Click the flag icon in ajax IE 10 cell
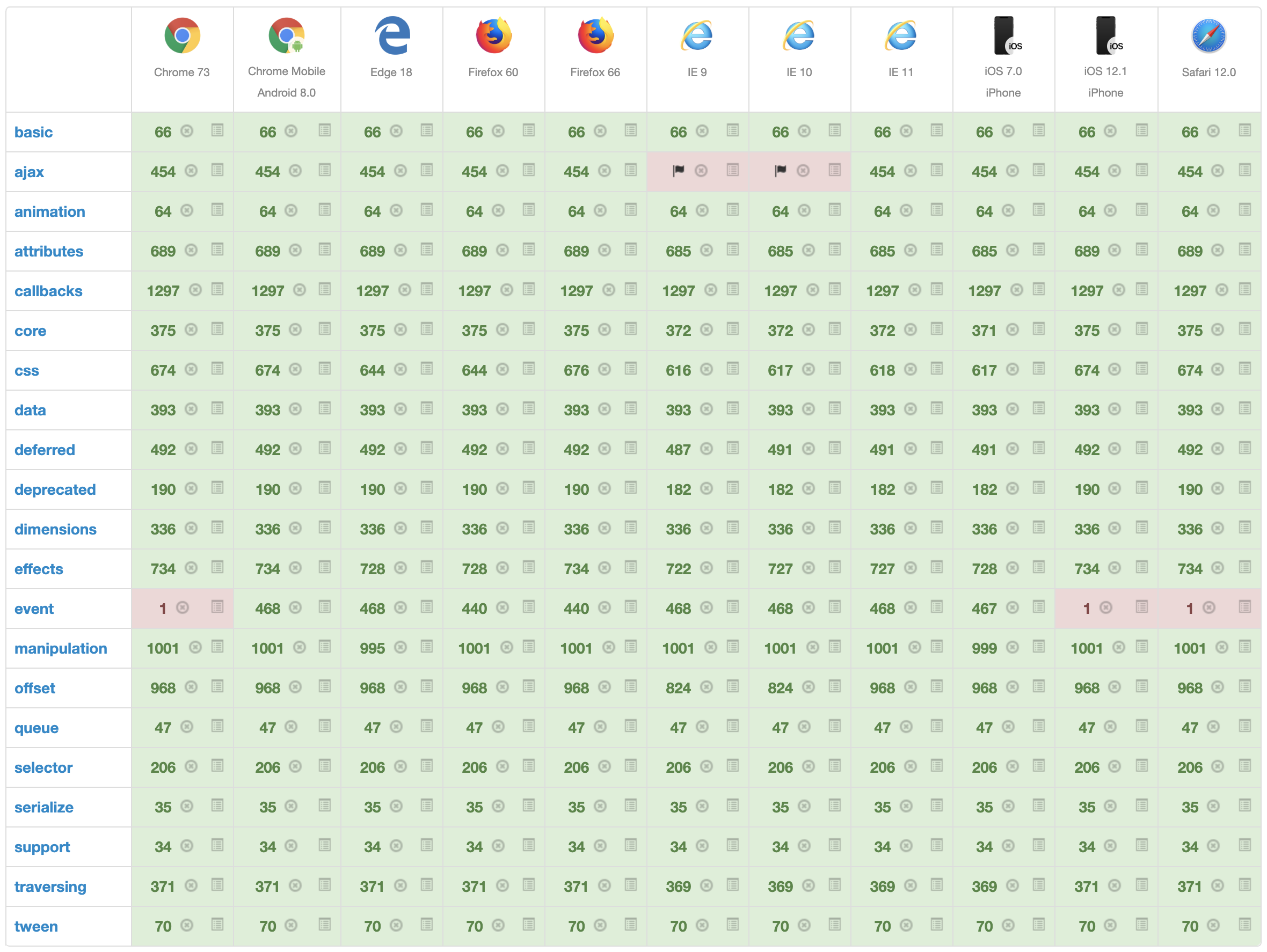This screenshot has height=952, width=1267. pyautogui.click(x=780, y=171)
